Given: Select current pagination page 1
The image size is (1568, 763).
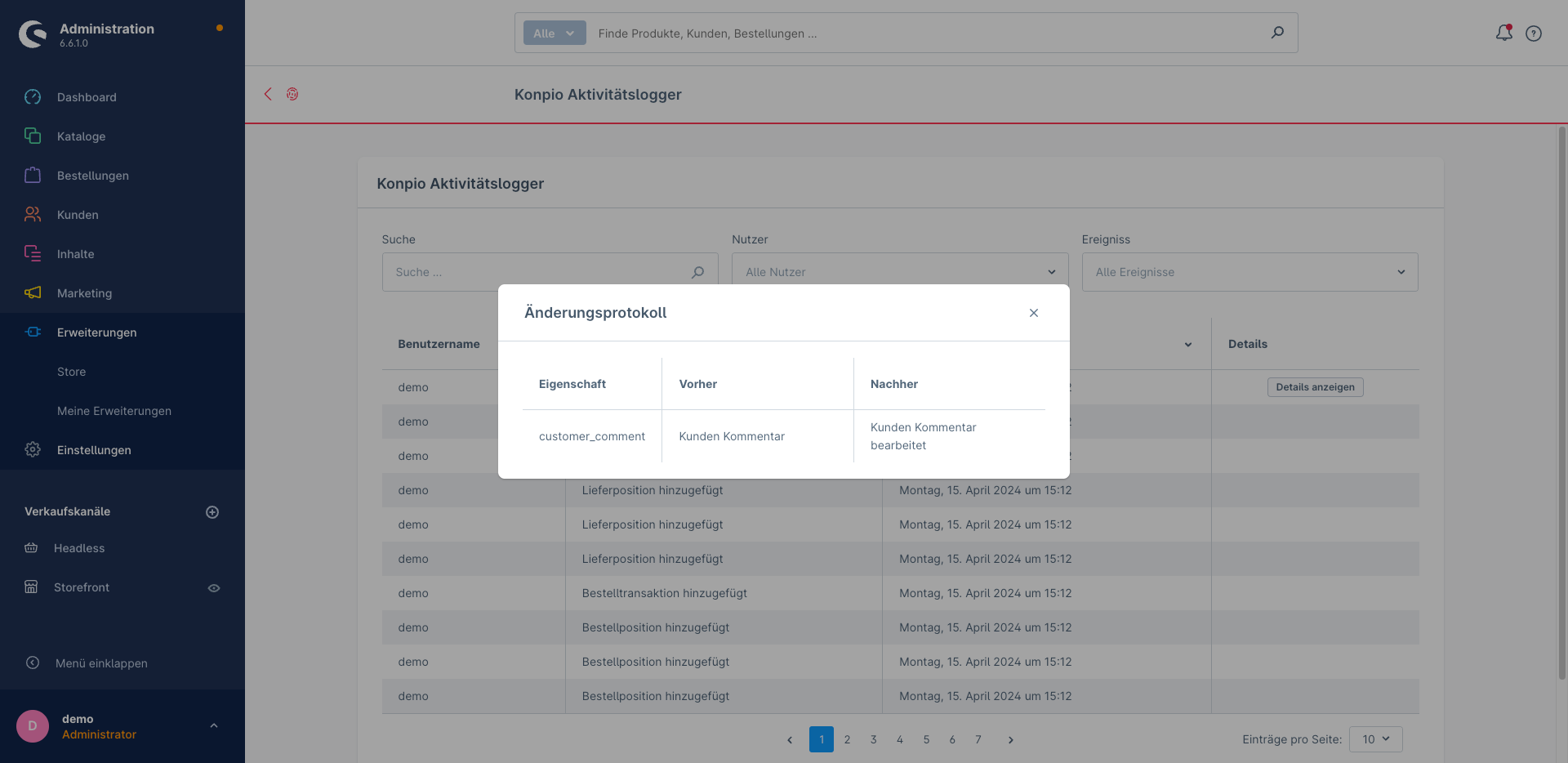Looking at the screenshot, I should click(822, 739).
